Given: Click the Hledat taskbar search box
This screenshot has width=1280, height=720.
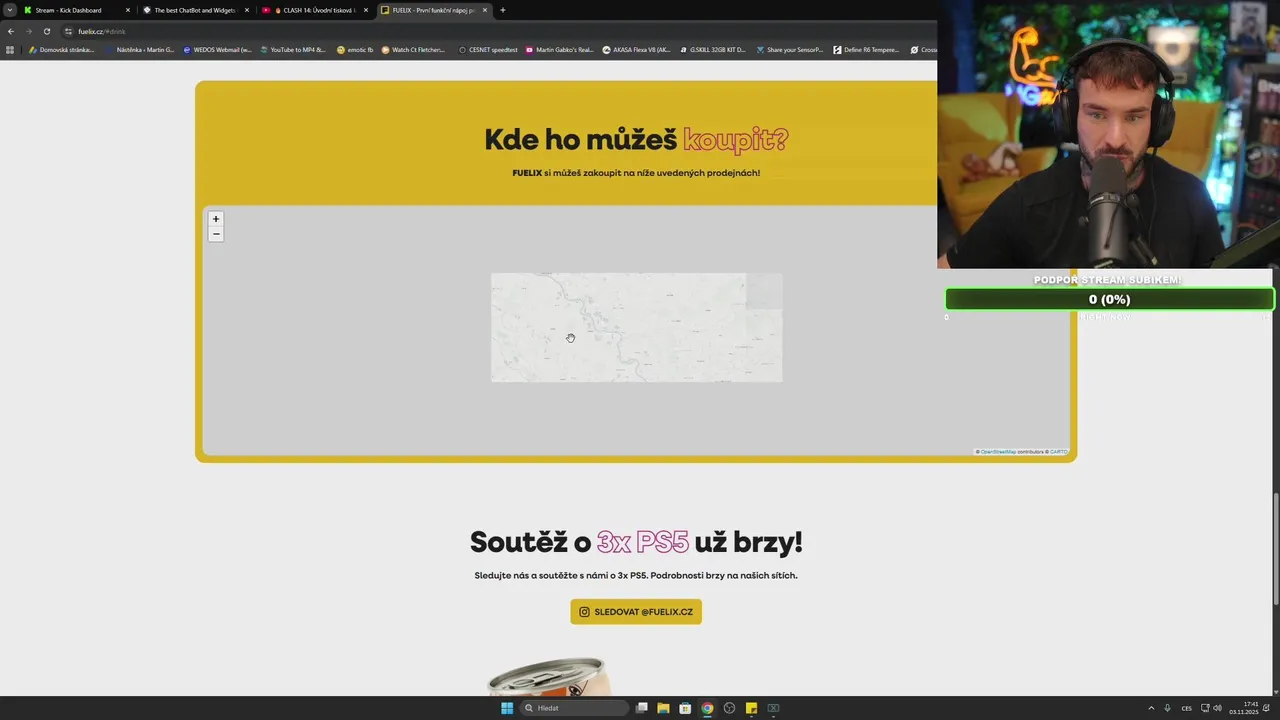Looking at the screenshot, I should (x=574, y=708).
